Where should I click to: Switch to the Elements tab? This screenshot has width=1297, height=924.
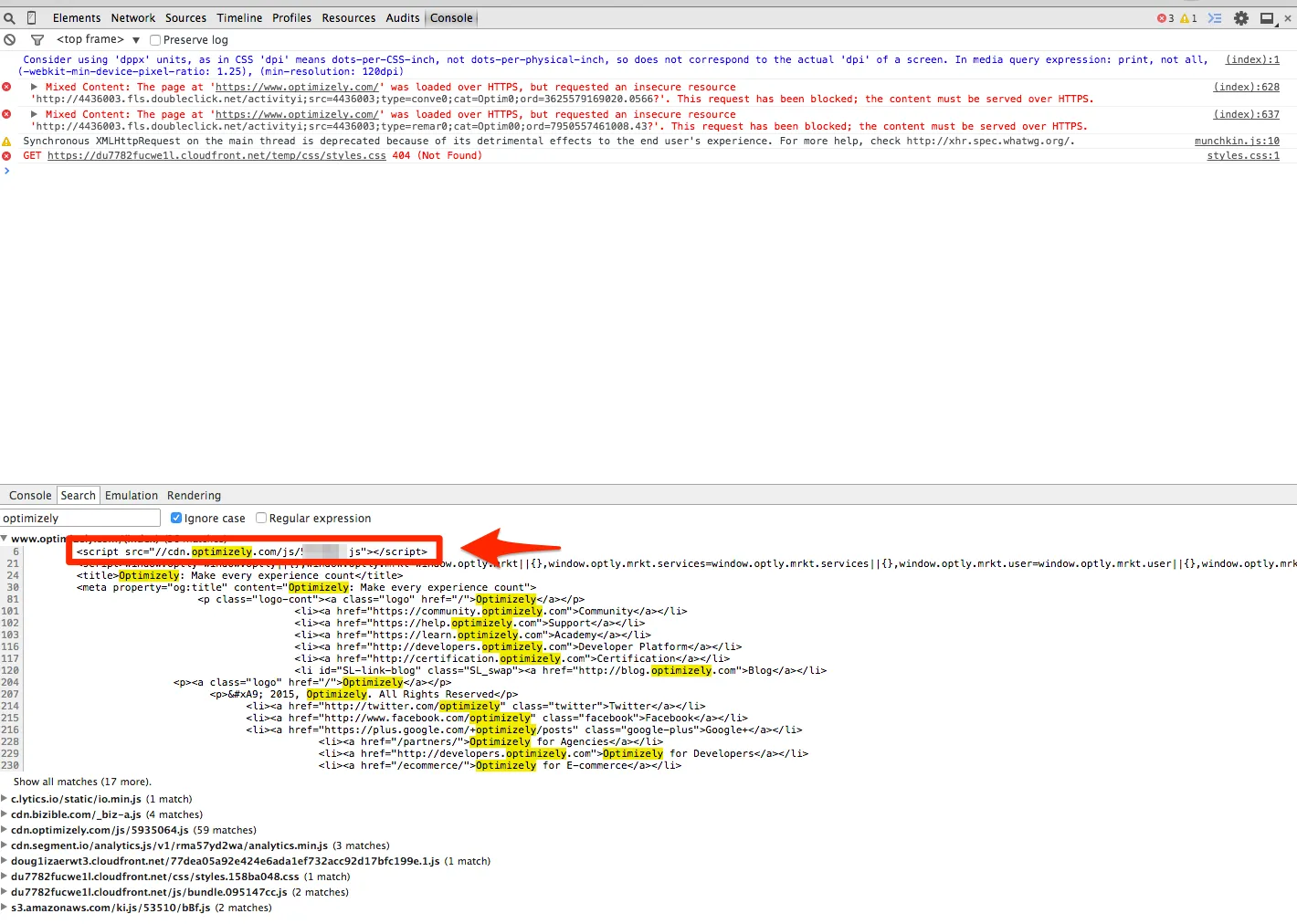pos(77,18)
